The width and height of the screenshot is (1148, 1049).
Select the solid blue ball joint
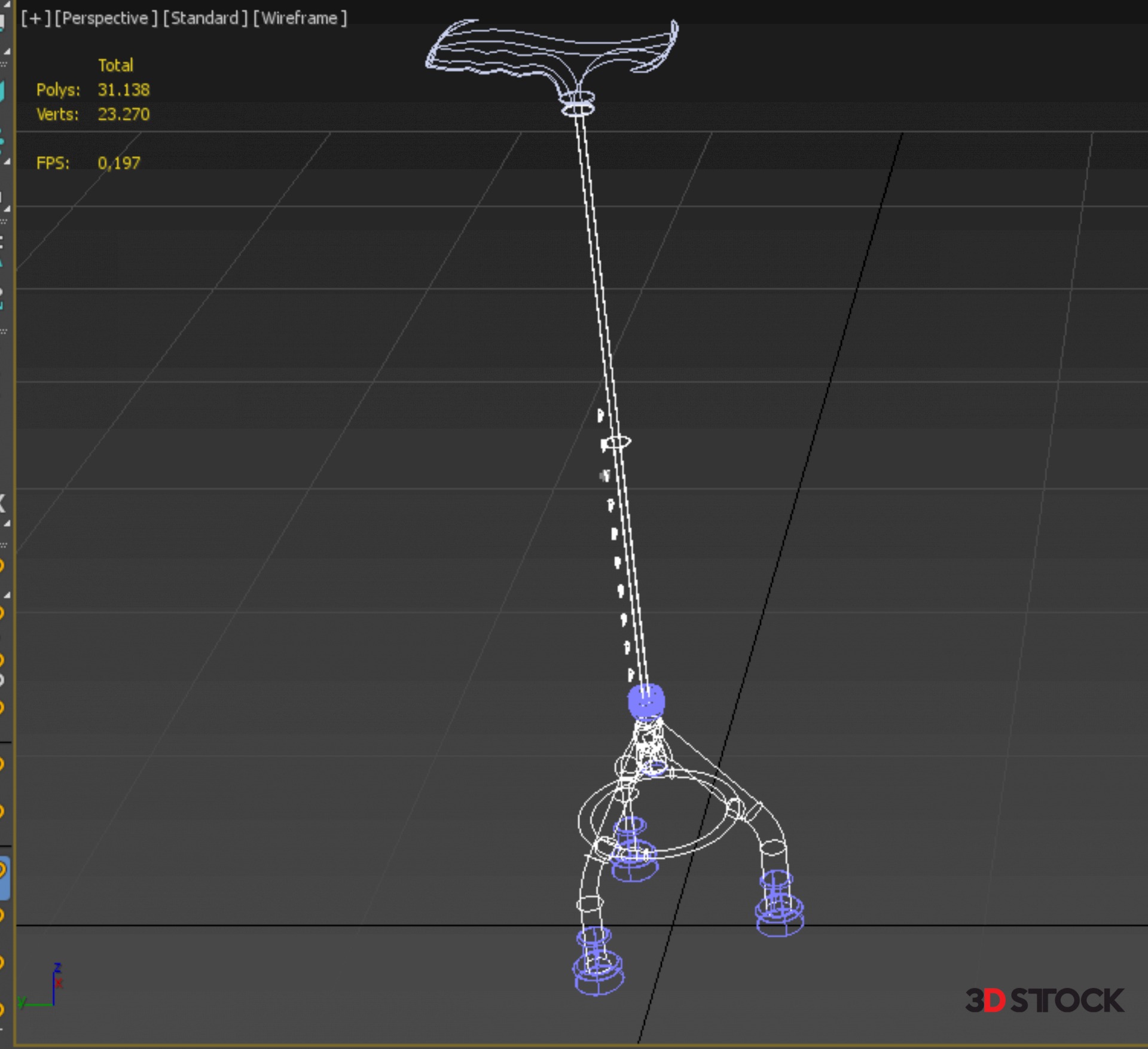646,701
